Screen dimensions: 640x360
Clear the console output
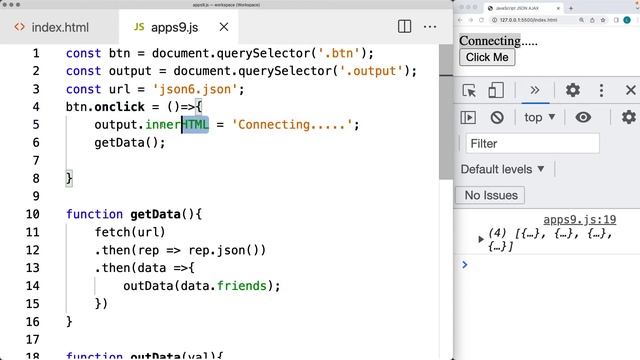(497, 118)
